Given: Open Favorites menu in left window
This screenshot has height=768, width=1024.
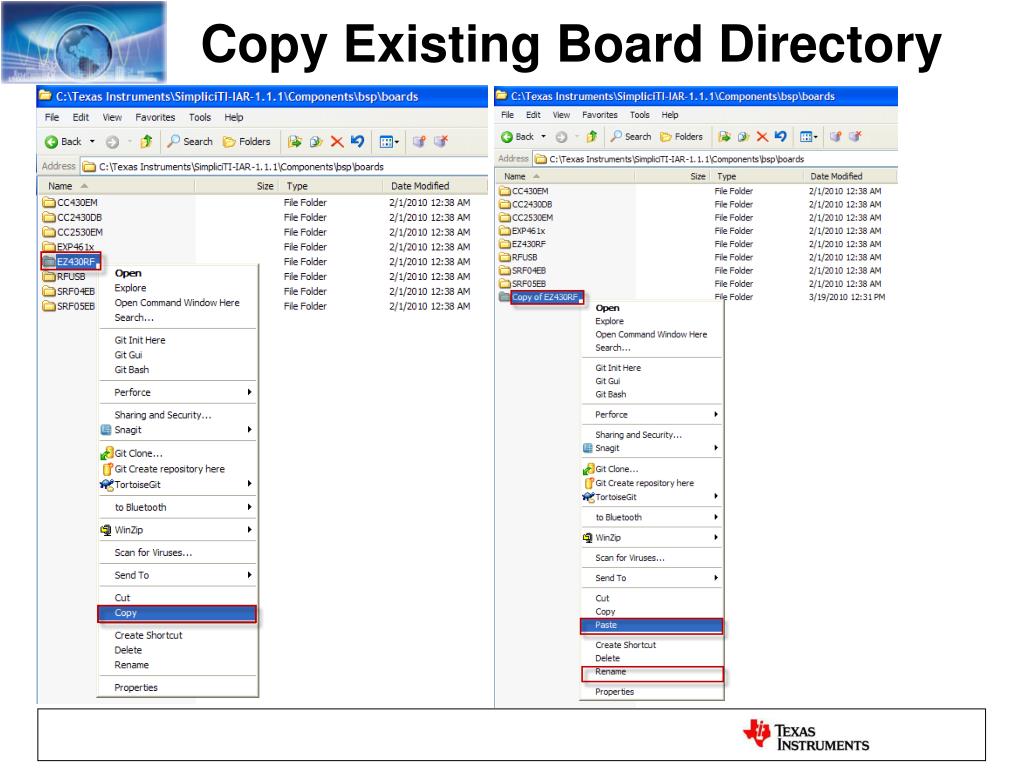Looking at the screenshot, I should [155, 118].
